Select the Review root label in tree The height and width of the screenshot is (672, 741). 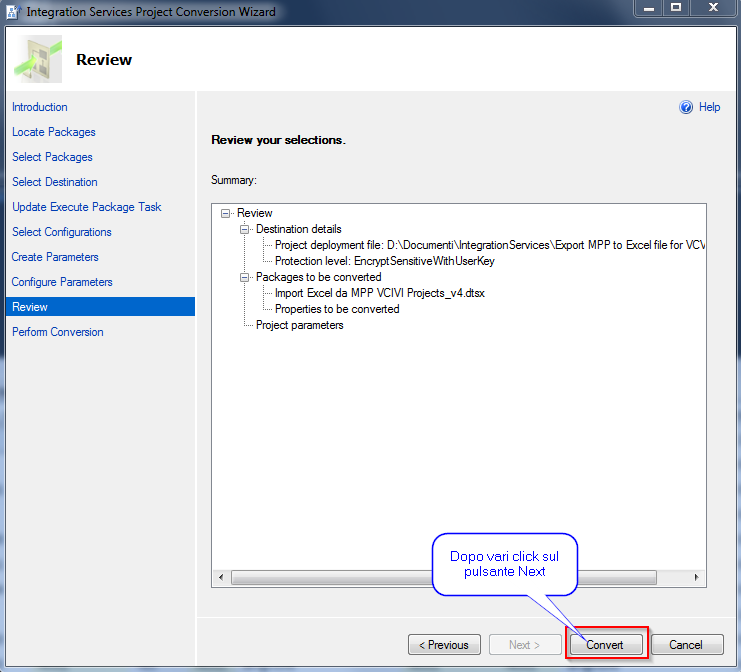[255, 214]
